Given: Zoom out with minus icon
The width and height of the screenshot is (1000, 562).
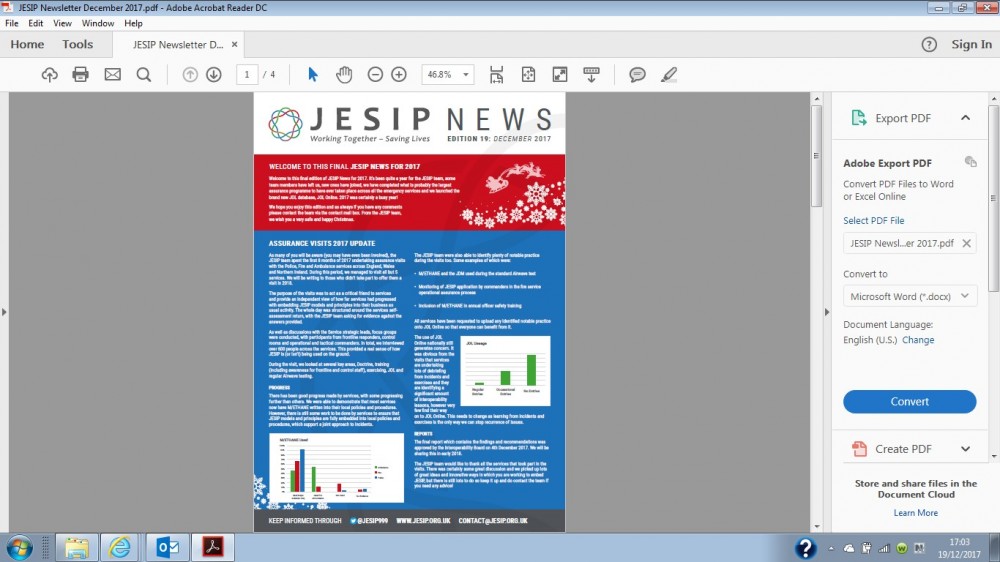Looking at the screenshot, I should 375,75.
